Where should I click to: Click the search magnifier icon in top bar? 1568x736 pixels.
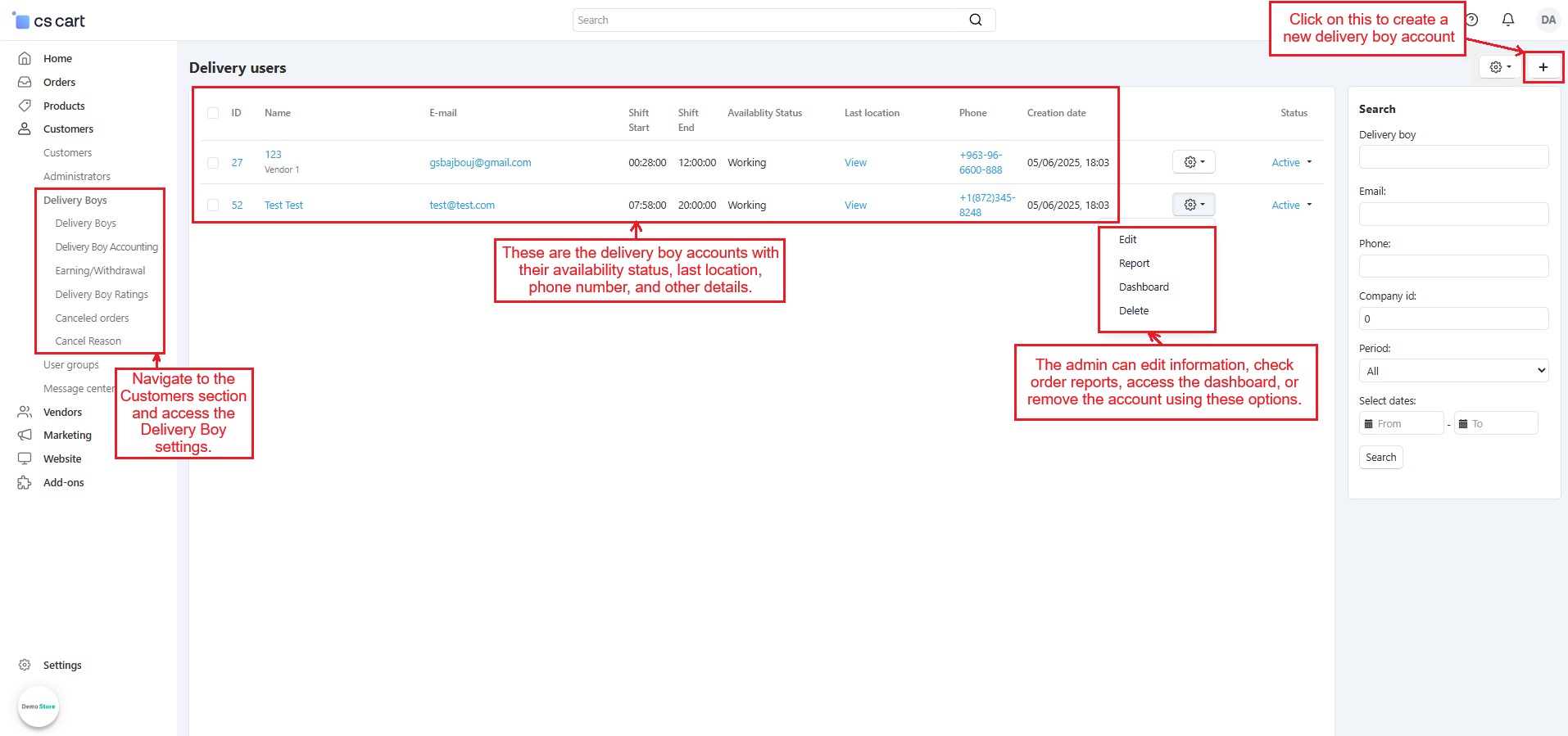point(975,20)
